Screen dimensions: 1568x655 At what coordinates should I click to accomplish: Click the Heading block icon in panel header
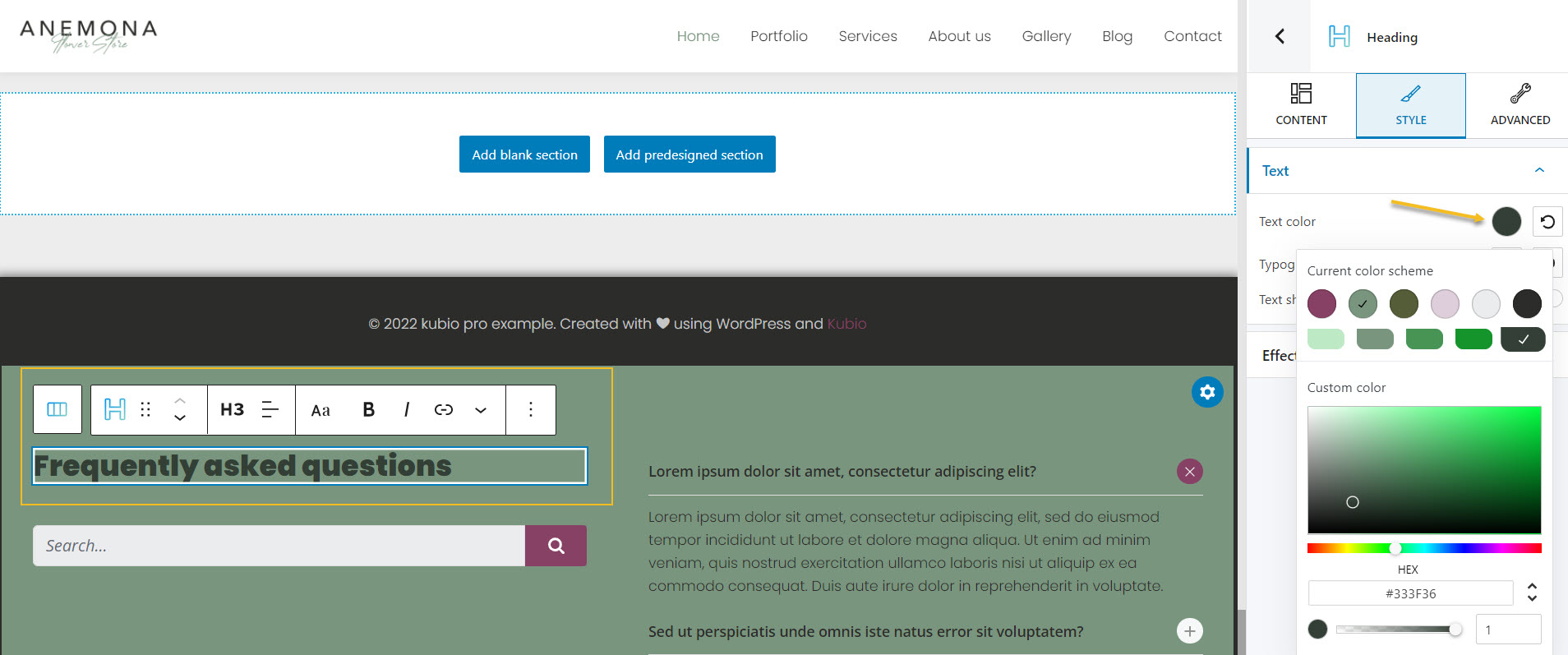coord(1340,36)
